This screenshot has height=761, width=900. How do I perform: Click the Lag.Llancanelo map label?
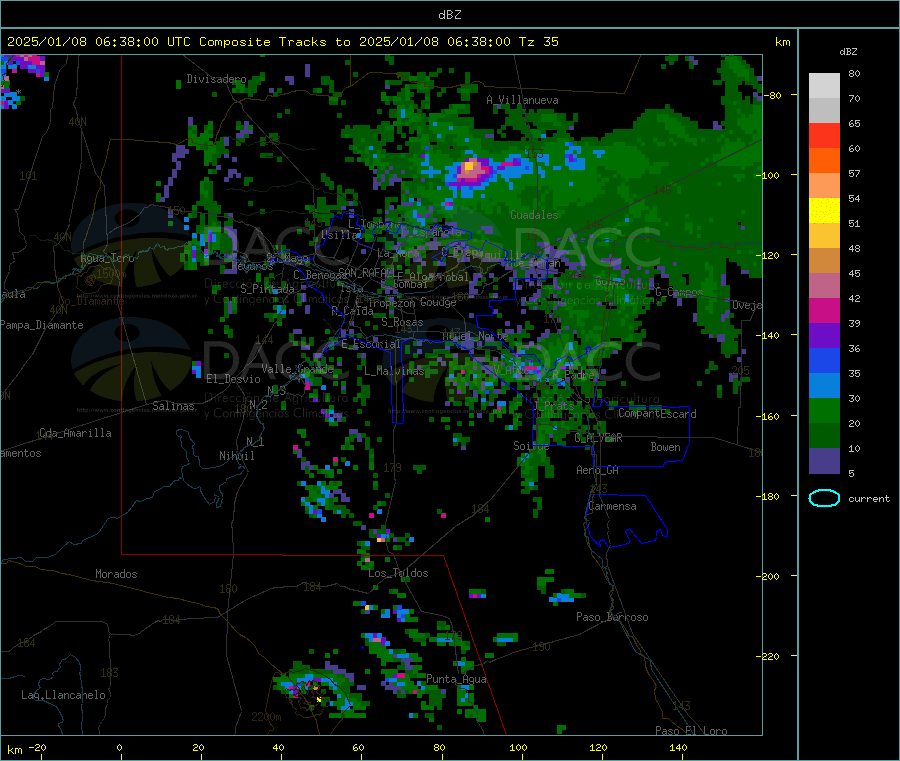[63, 695]
